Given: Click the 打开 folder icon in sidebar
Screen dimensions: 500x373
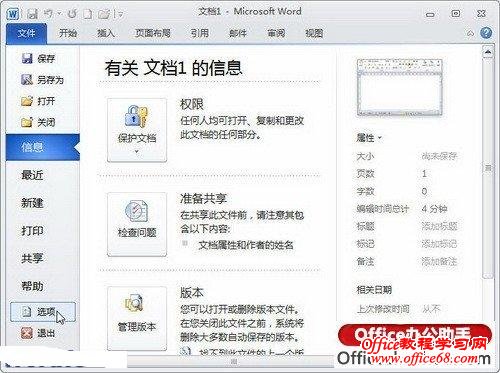Looking at the screenshot, I should 27,101.
